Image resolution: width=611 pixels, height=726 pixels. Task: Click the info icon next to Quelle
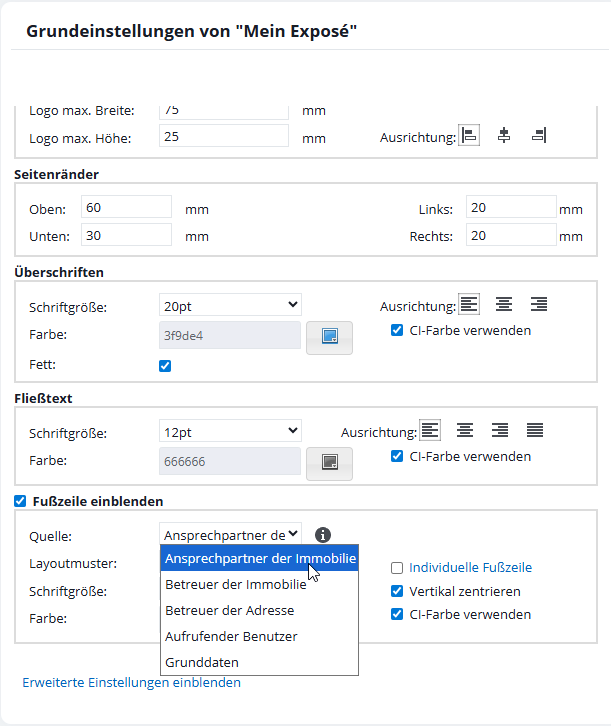(x=323, y=535)
